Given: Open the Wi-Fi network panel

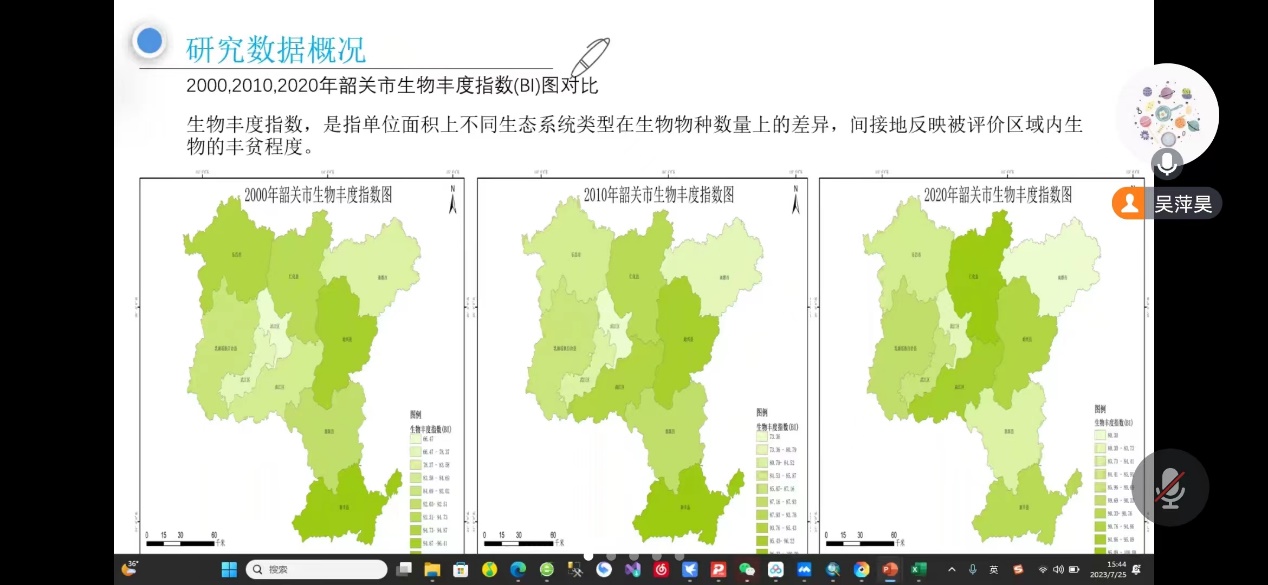Looking at the screenshot, I should [1043, 569].
